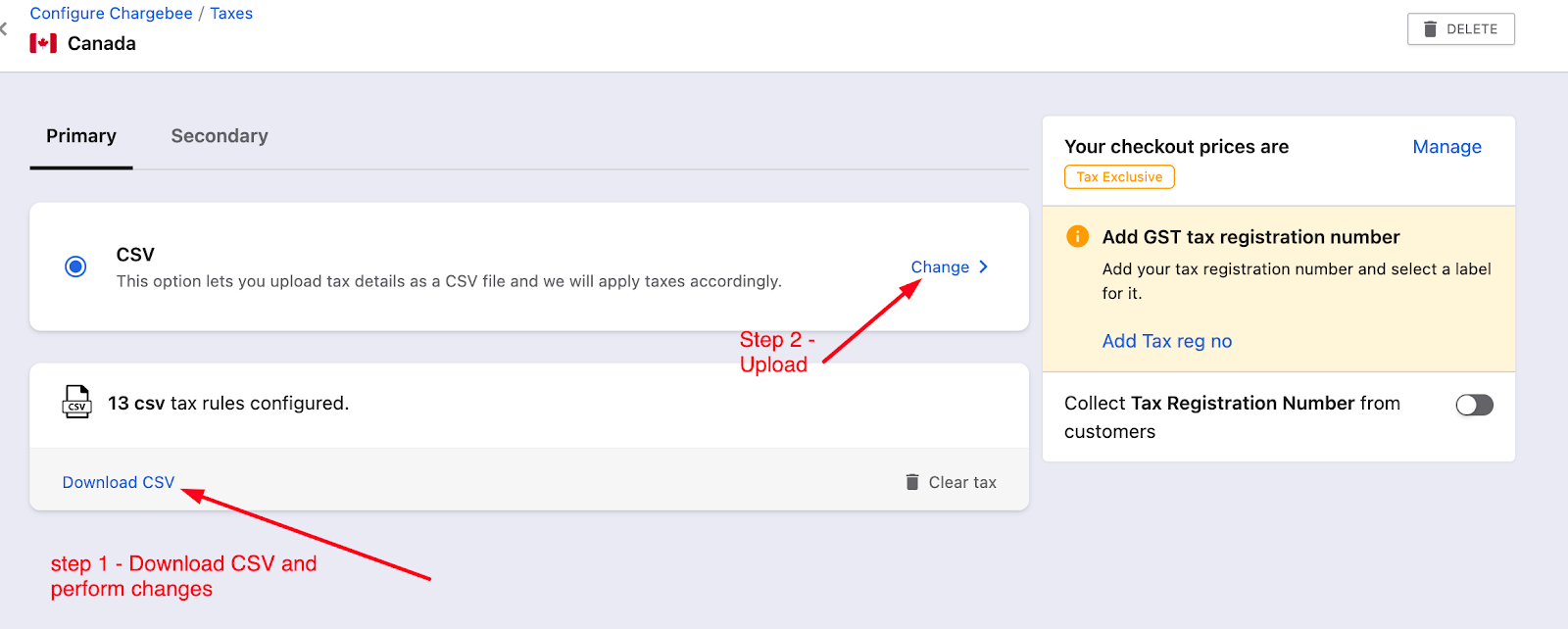The width and height of the screenshot is (1568, 629).
Task: Click the Tax Exclusive badge
Action: (1119, 177)
